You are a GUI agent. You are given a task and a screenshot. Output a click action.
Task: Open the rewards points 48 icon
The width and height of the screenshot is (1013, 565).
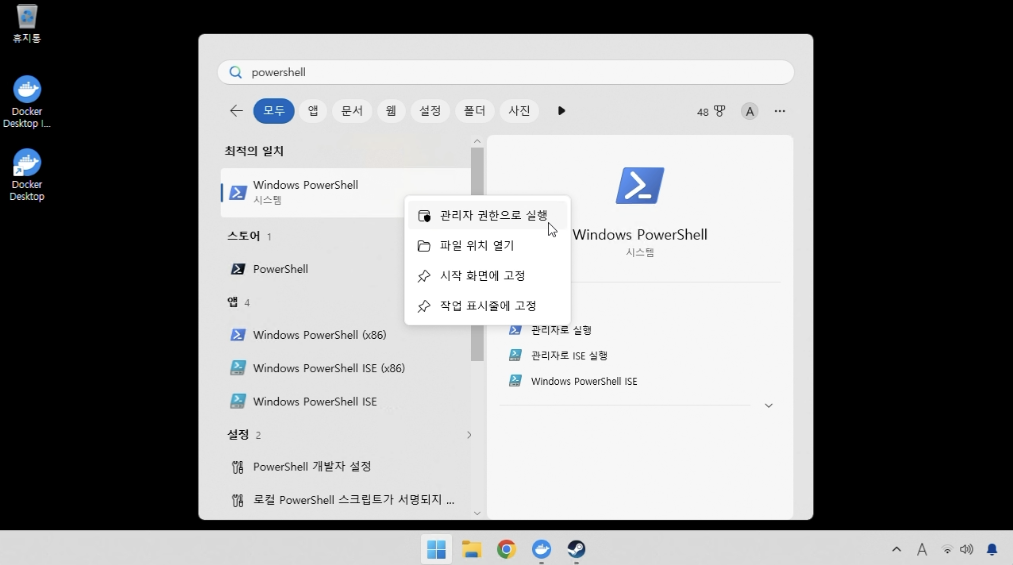click(711, 112)
